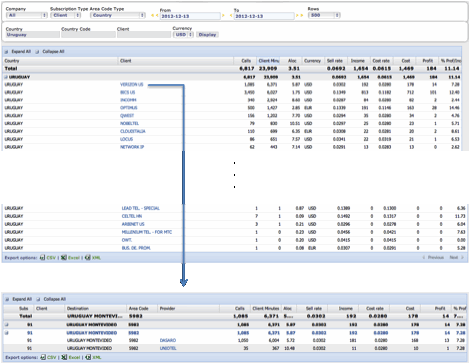Sort by the Country column header
The image size is (470, 364).
point(61,61)
